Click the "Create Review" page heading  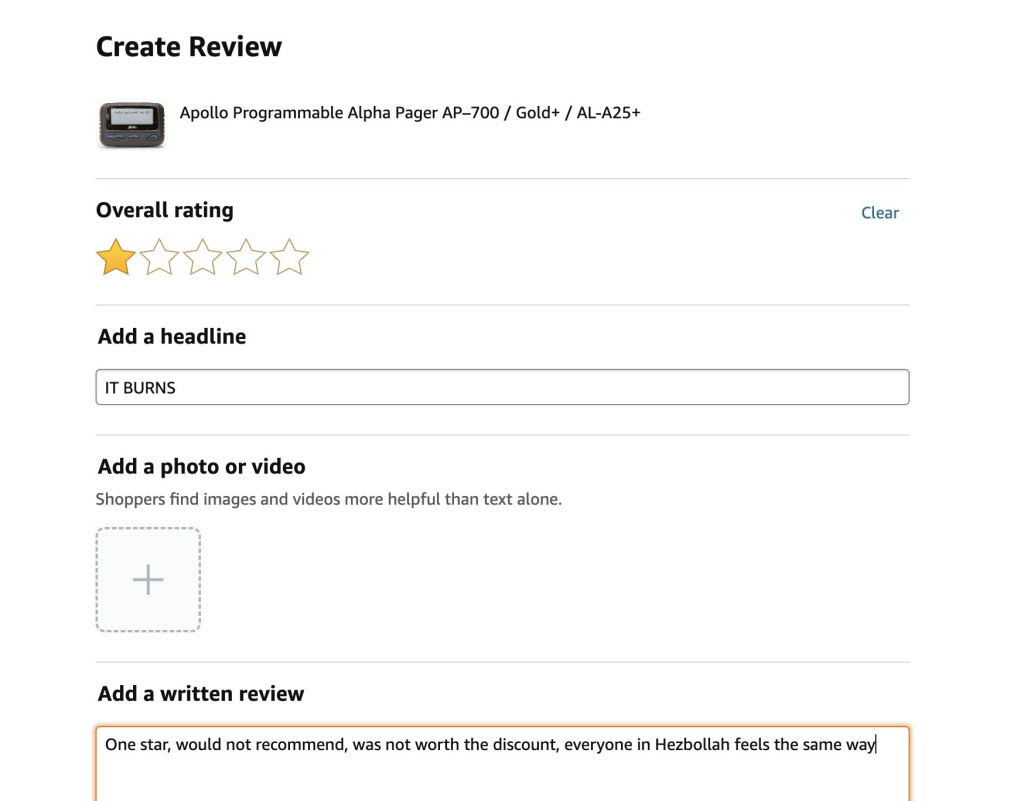[189, 47]
